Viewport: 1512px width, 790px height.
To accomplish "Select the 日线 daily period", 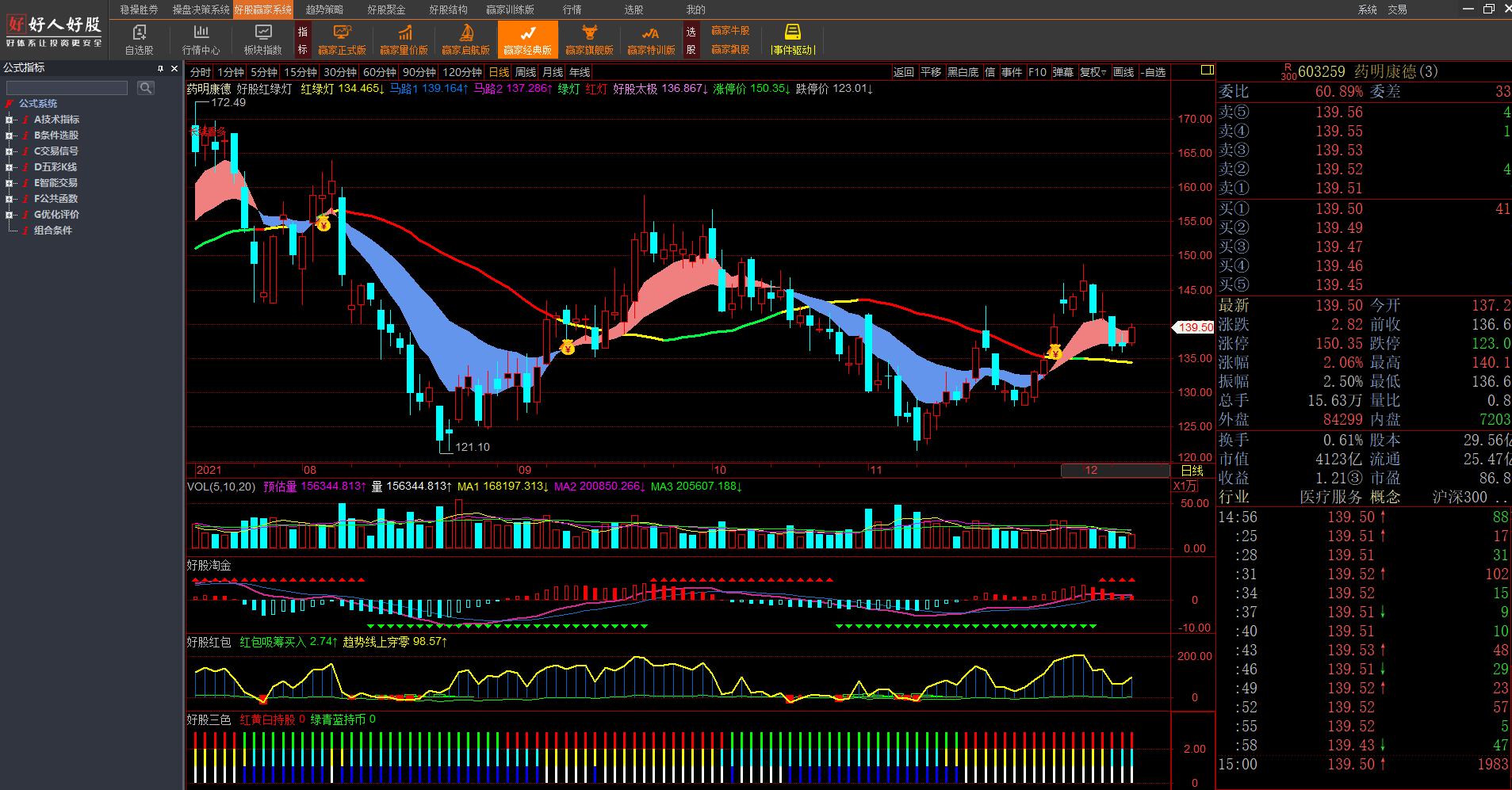I will click(x=499, y=72).
